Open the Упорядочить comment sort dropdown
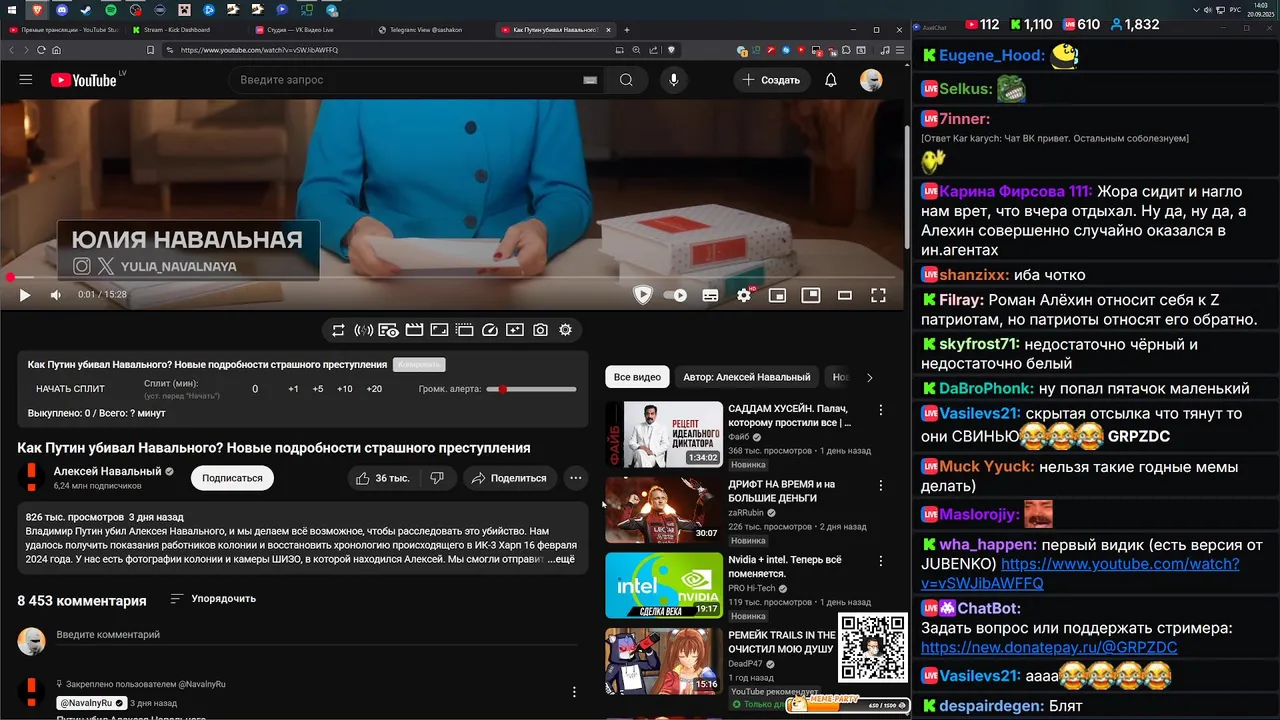1280x720 pixels. pos(213,598)
